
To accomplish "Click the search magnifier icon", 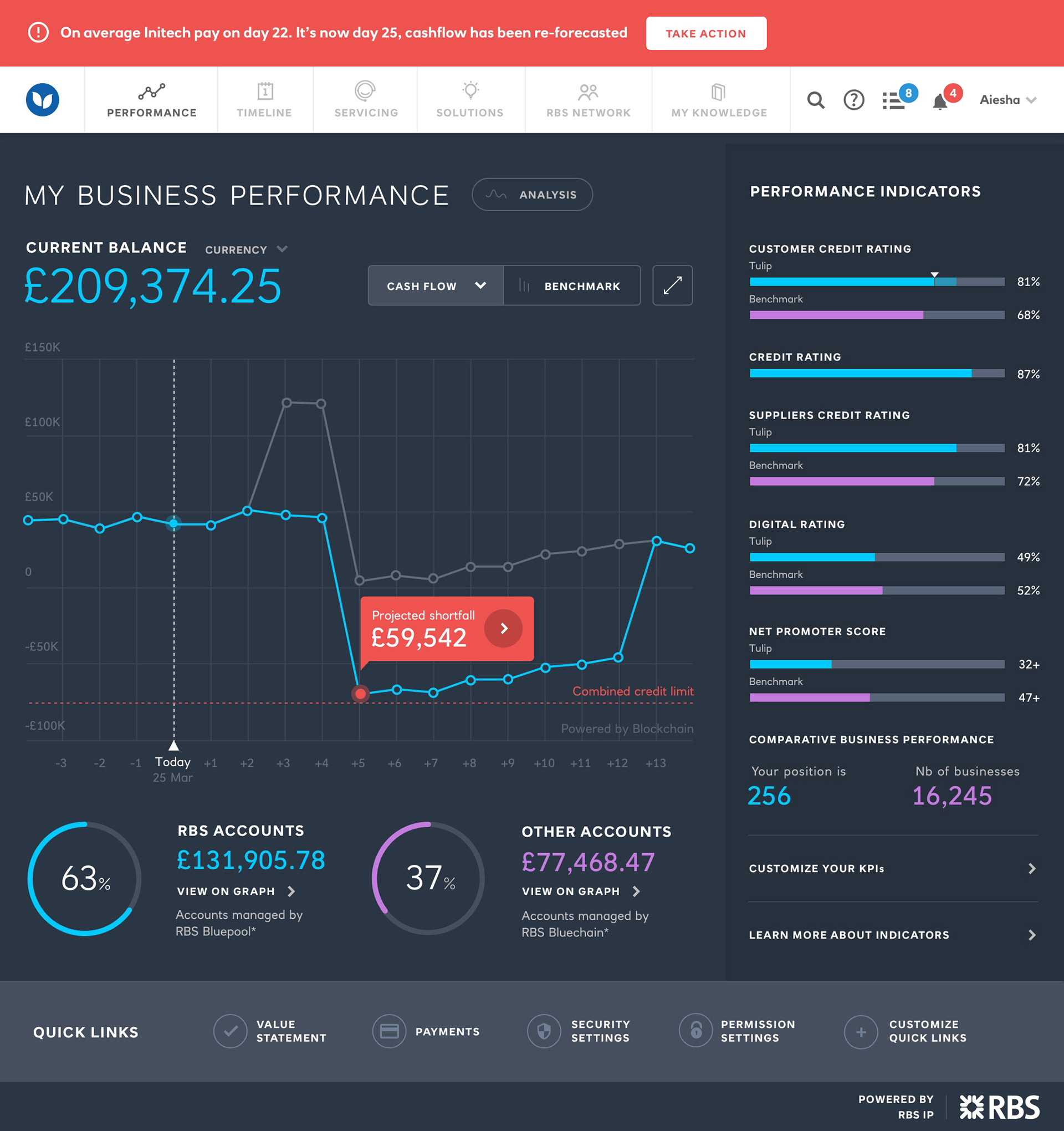I will (816, 100).
